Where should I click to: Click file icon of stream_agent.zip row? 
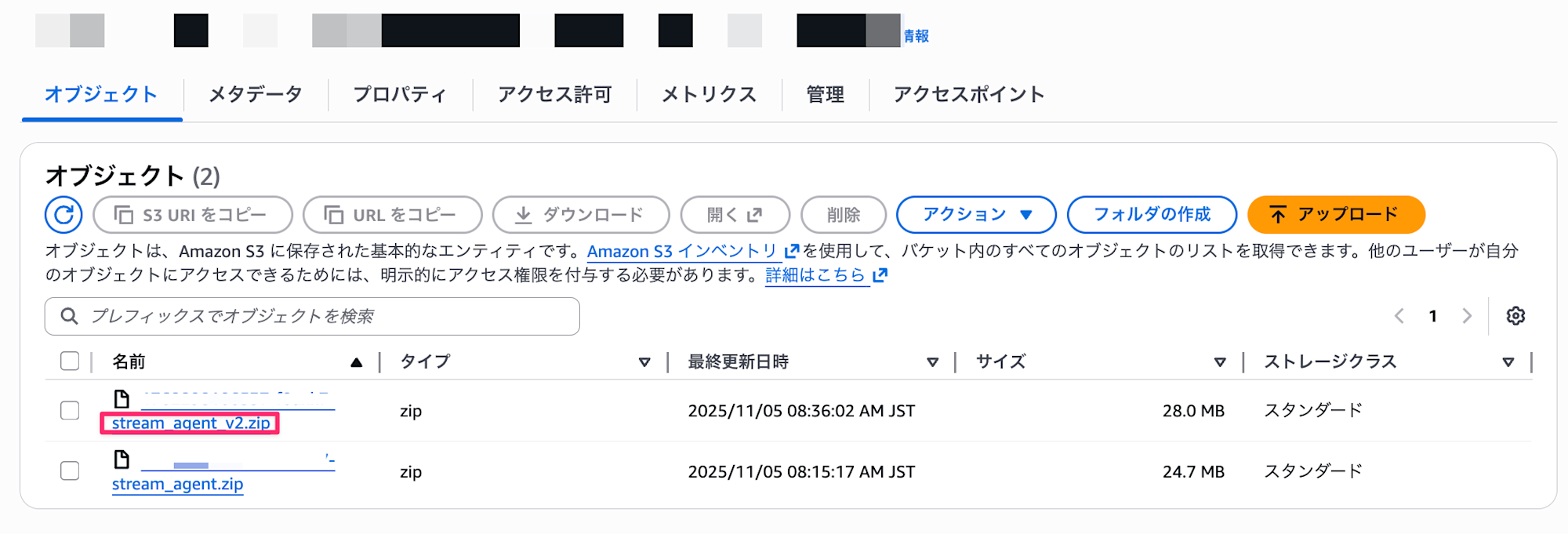(122, 460)
